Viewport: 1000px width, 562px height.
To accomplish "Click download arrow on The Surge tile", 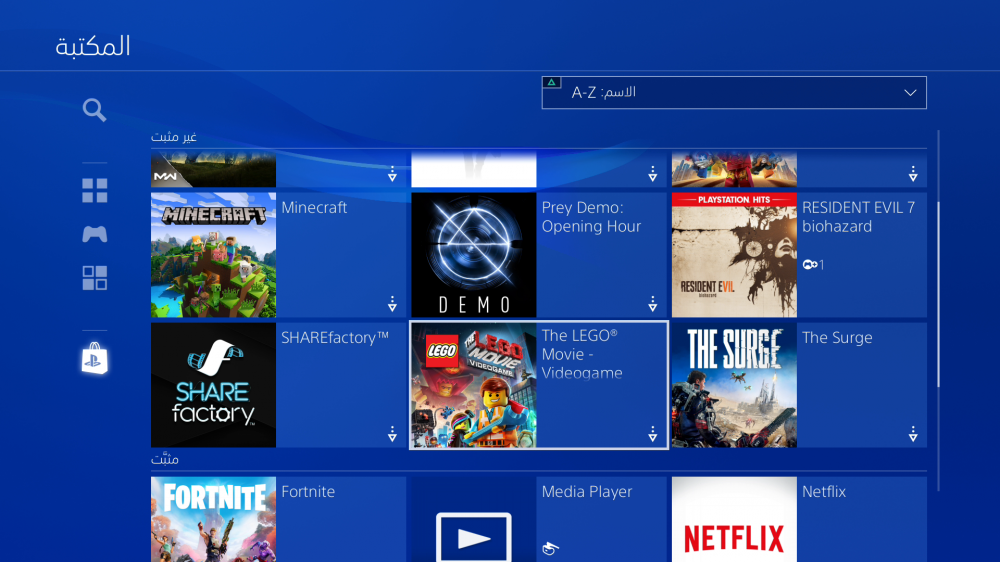I will click(913, 434).
